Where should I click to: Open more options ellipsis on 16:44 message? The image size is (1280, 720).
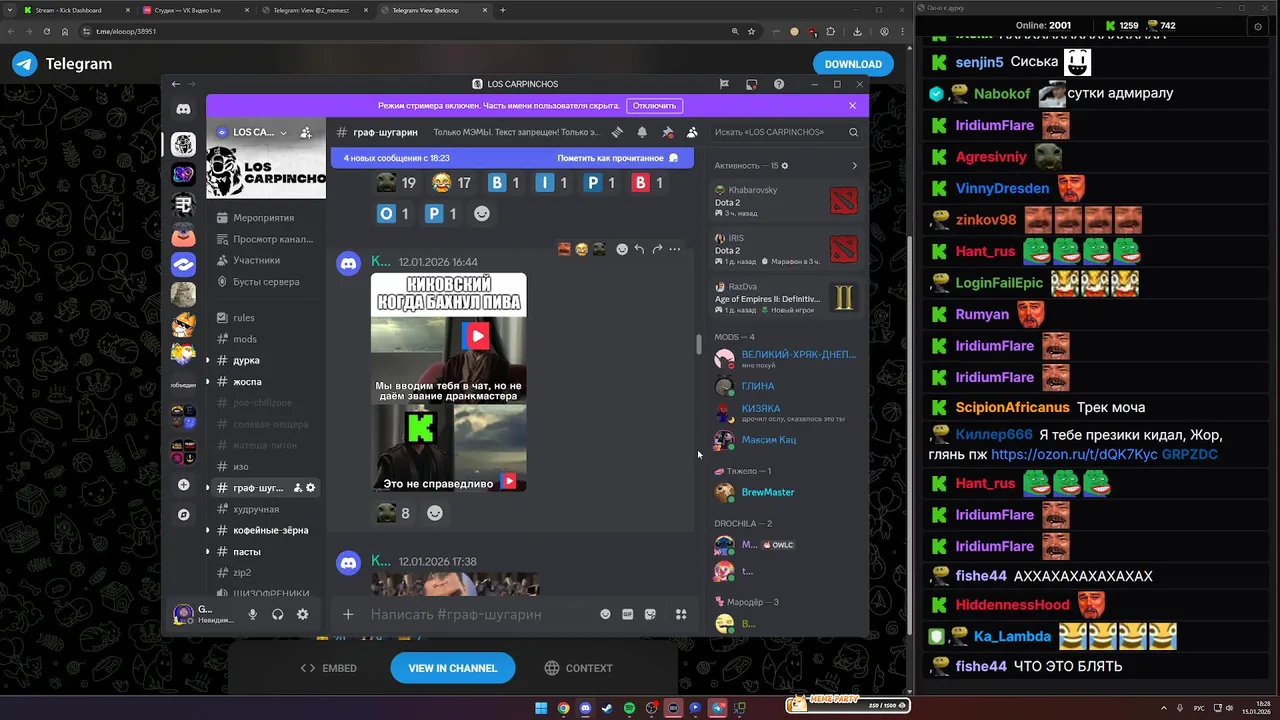click(x=675, y=249)
